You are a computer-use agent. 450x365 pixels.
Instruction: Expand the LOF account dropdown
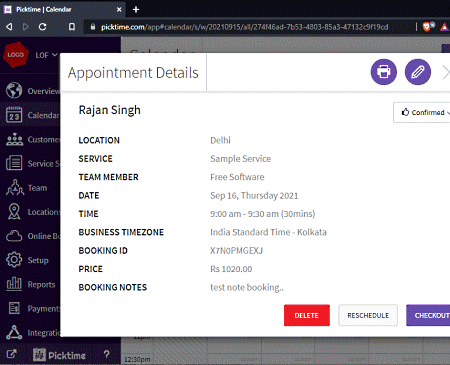(x=46, y=55)
